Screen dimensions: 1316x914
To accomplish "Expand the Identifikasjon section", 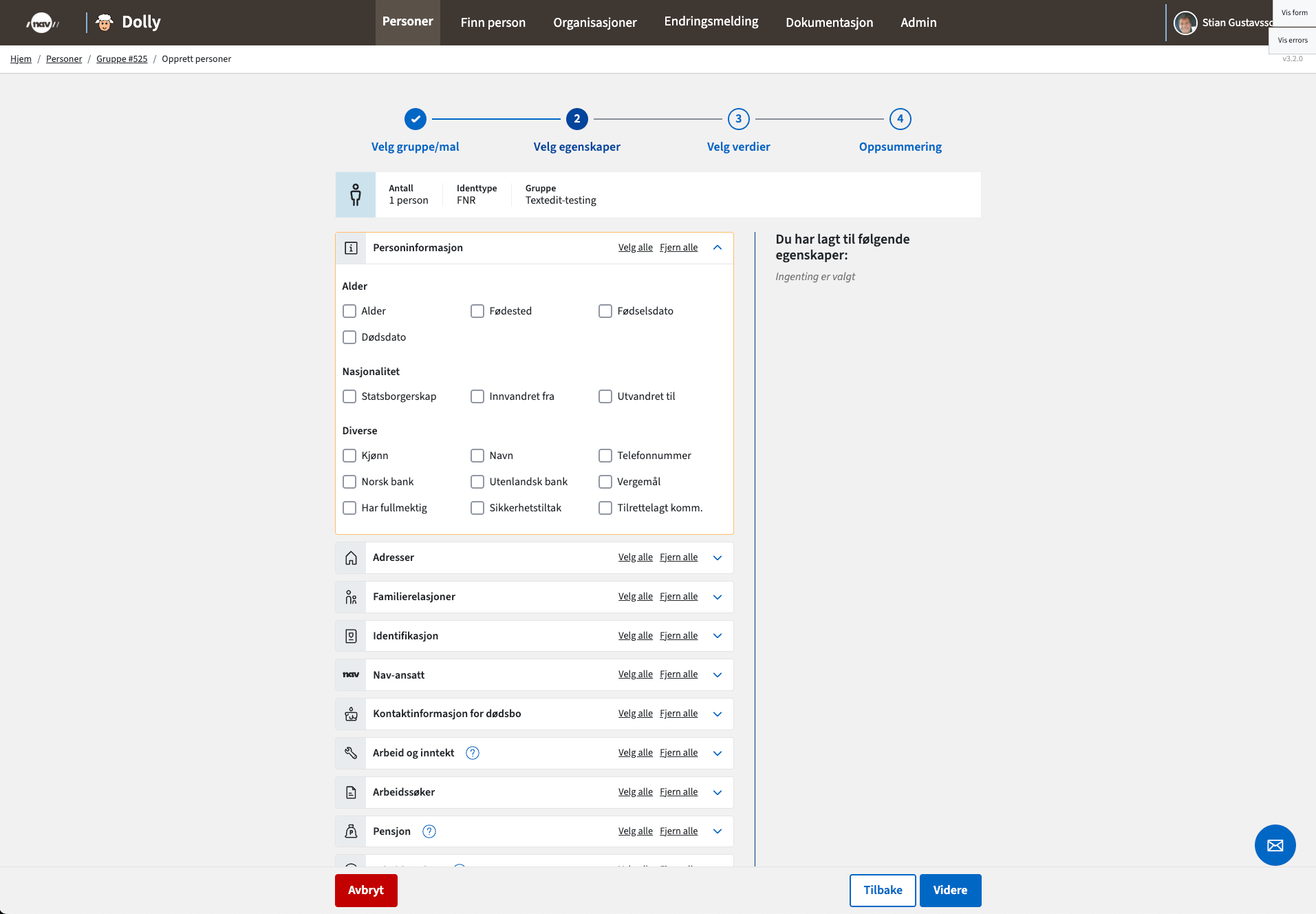I will 718,636.
